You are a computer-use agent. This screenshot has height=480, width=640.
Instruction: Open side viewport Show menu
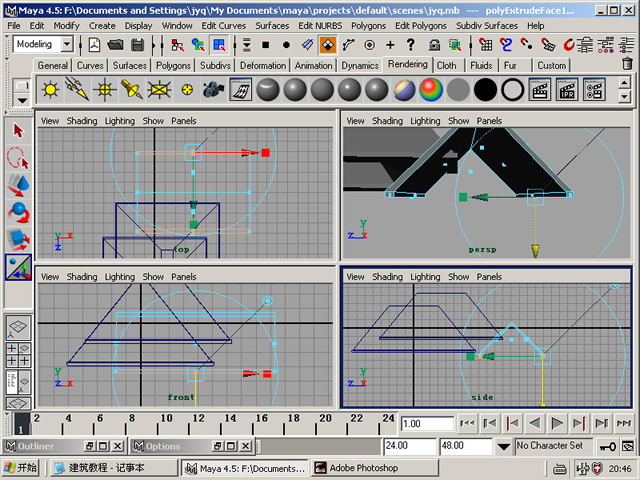pyautogui.click(x=458, y=277)
